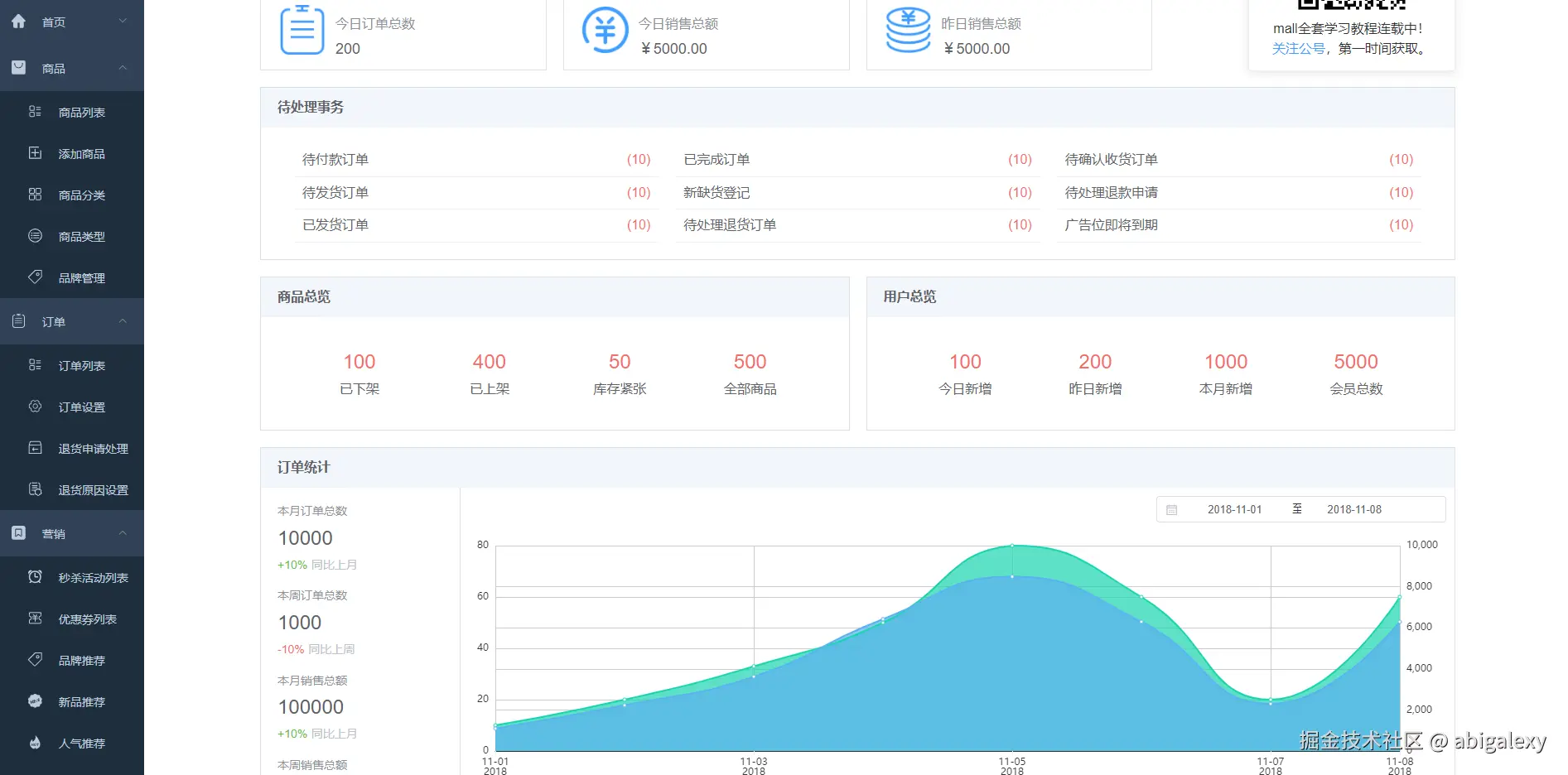The height and width of the screenshot is (775, 1568).
Task: Set start date 2018-11-01 field
Action: click(x=1234, y=509)
